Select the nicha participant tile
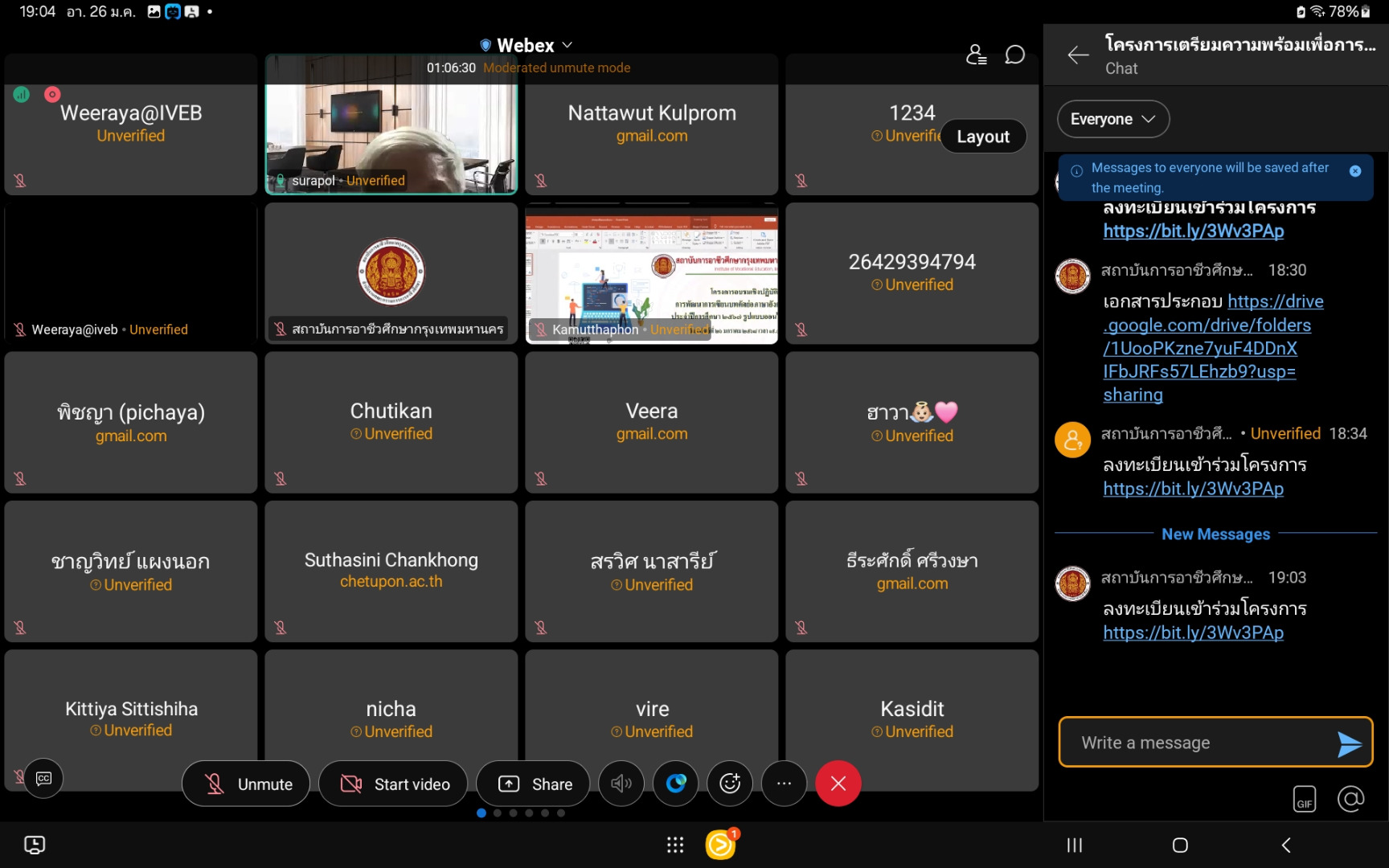Screen dimensions: 1389x868 point(391,720)
